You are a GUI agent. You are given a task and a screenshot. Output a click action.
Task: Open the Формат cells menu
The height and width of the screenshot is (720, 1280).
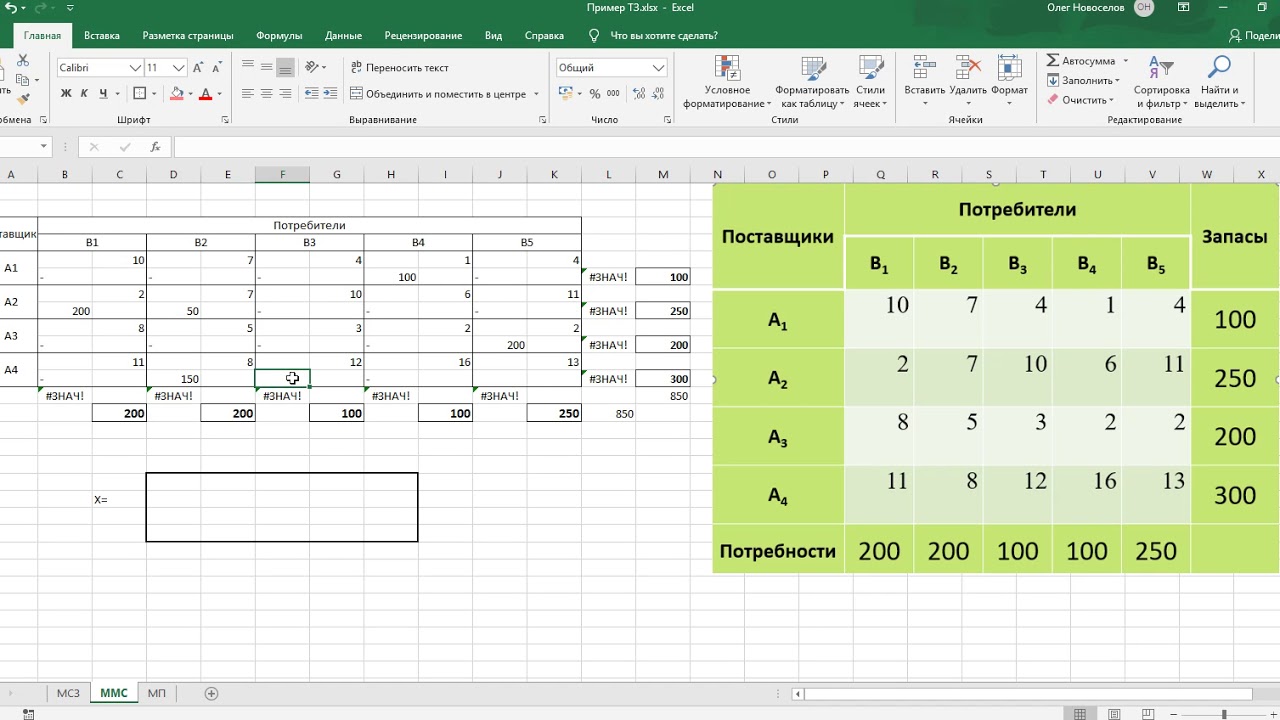point(1009,82)
